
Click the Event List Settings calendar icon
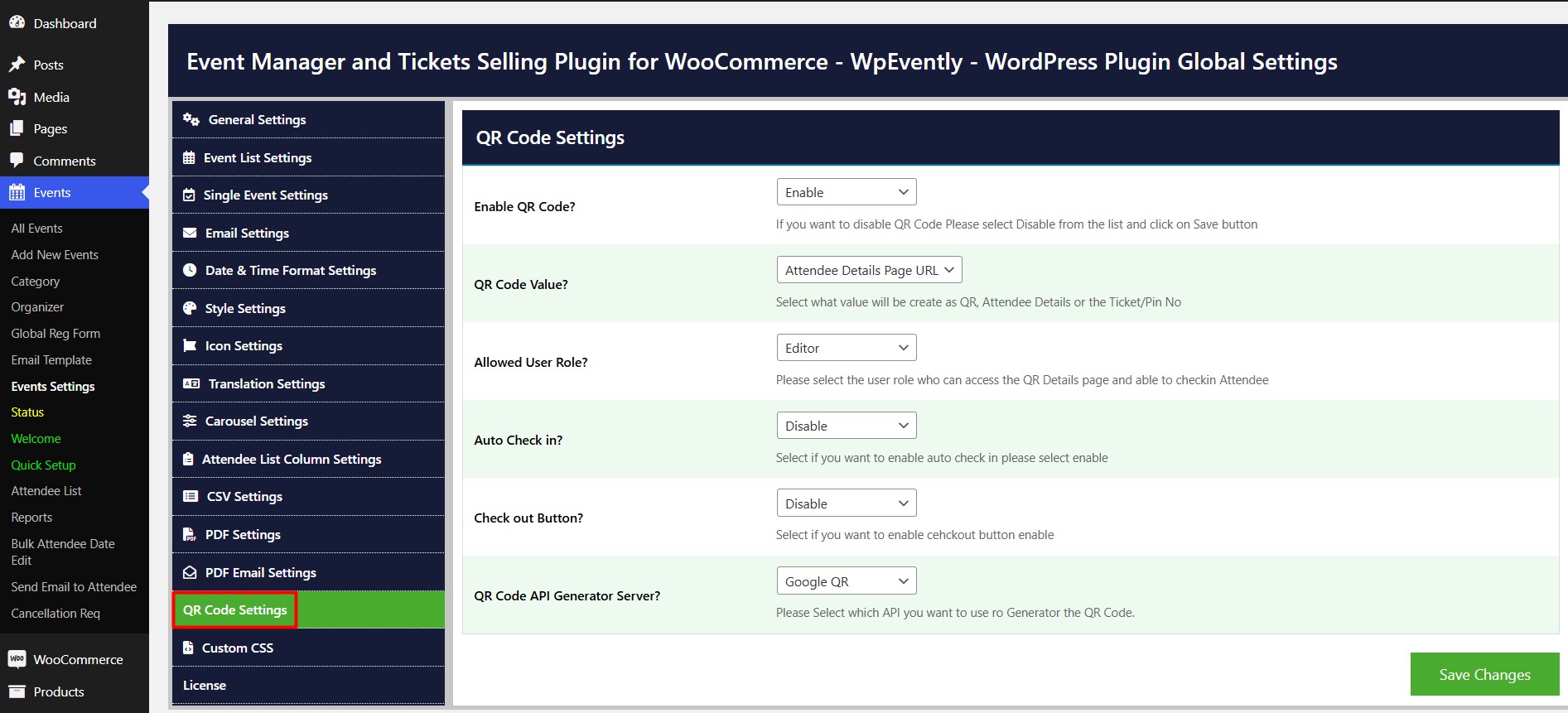pos(189,157)
